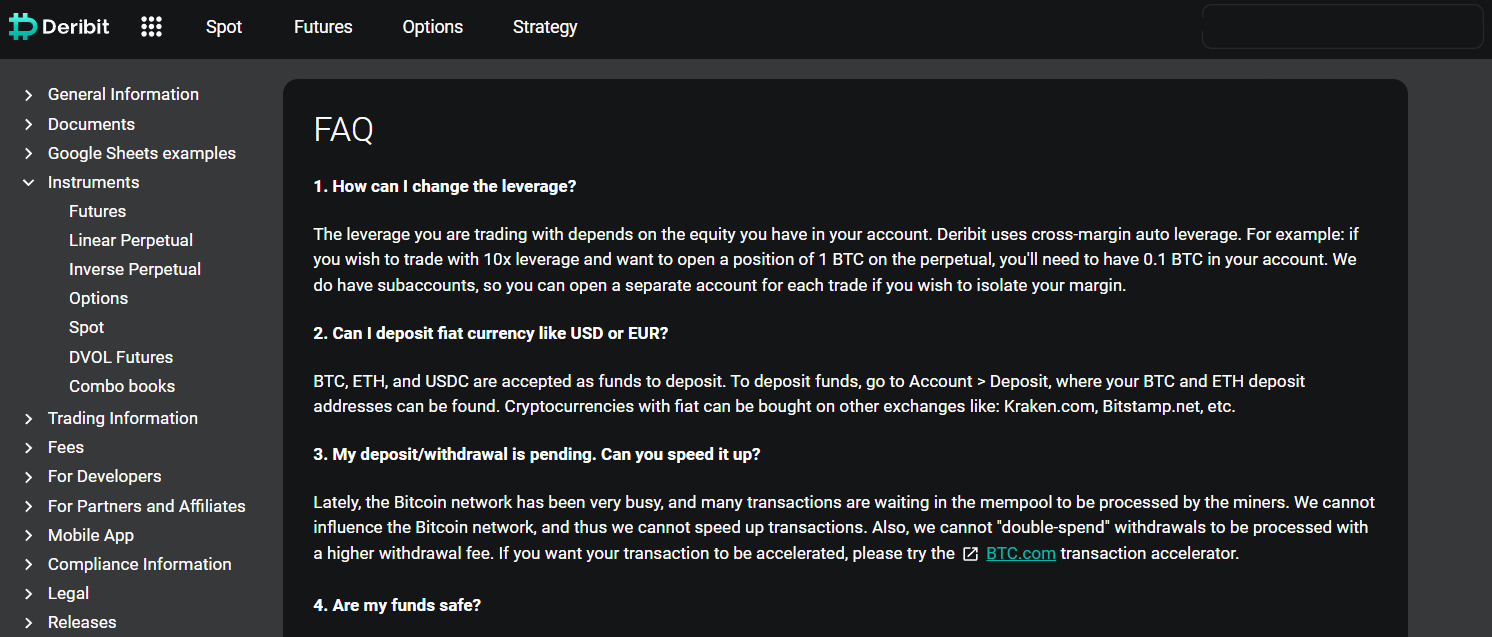The image size is (1492, 637).
Task: Click the search box in header
Action: click(x=1341, y=27)
